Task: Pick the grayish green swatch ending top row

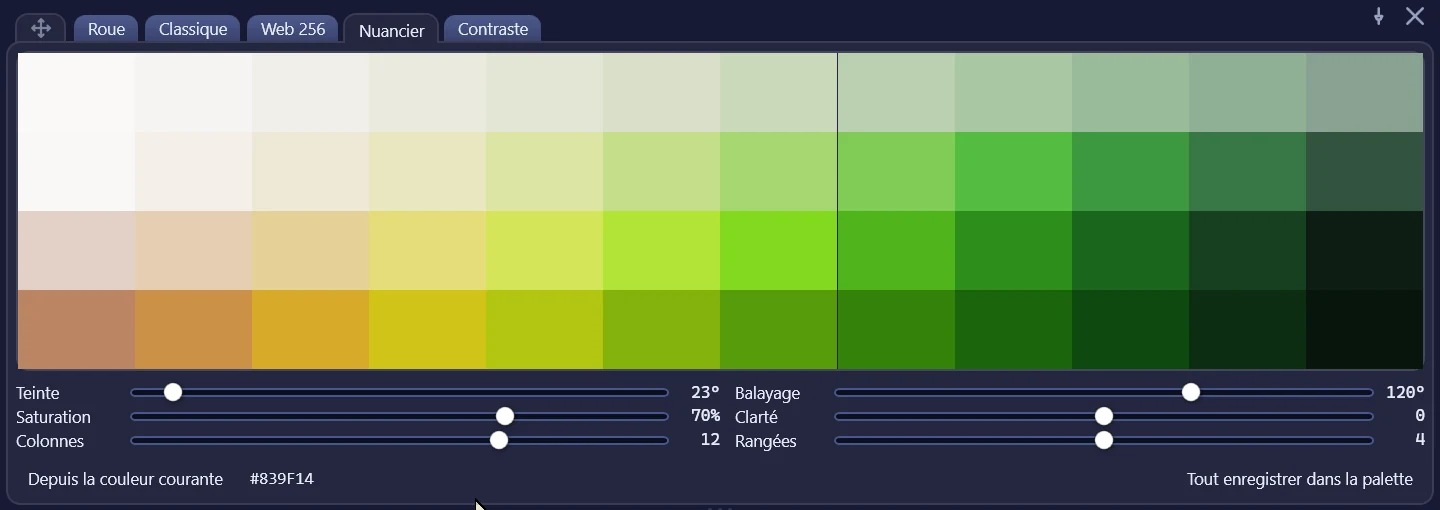Action: pyautogui.click(x=1364, y=92)
